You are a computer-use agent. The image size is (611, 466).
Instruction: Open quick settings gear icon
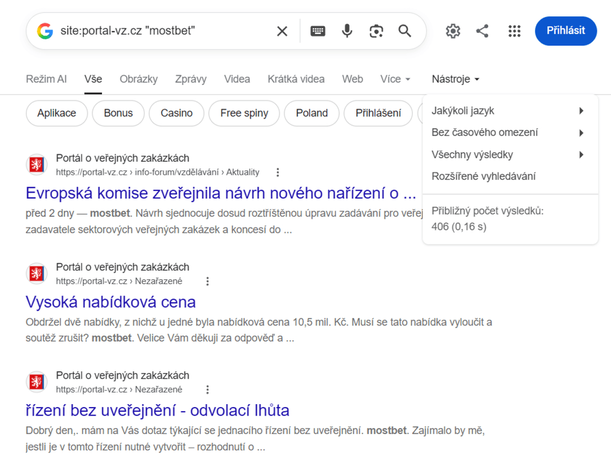[453, 31]
